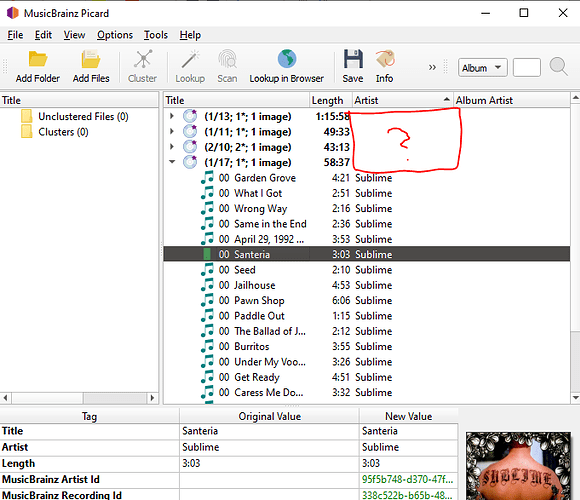Click the music note icon beside Jailhouse

click(208, 285)
